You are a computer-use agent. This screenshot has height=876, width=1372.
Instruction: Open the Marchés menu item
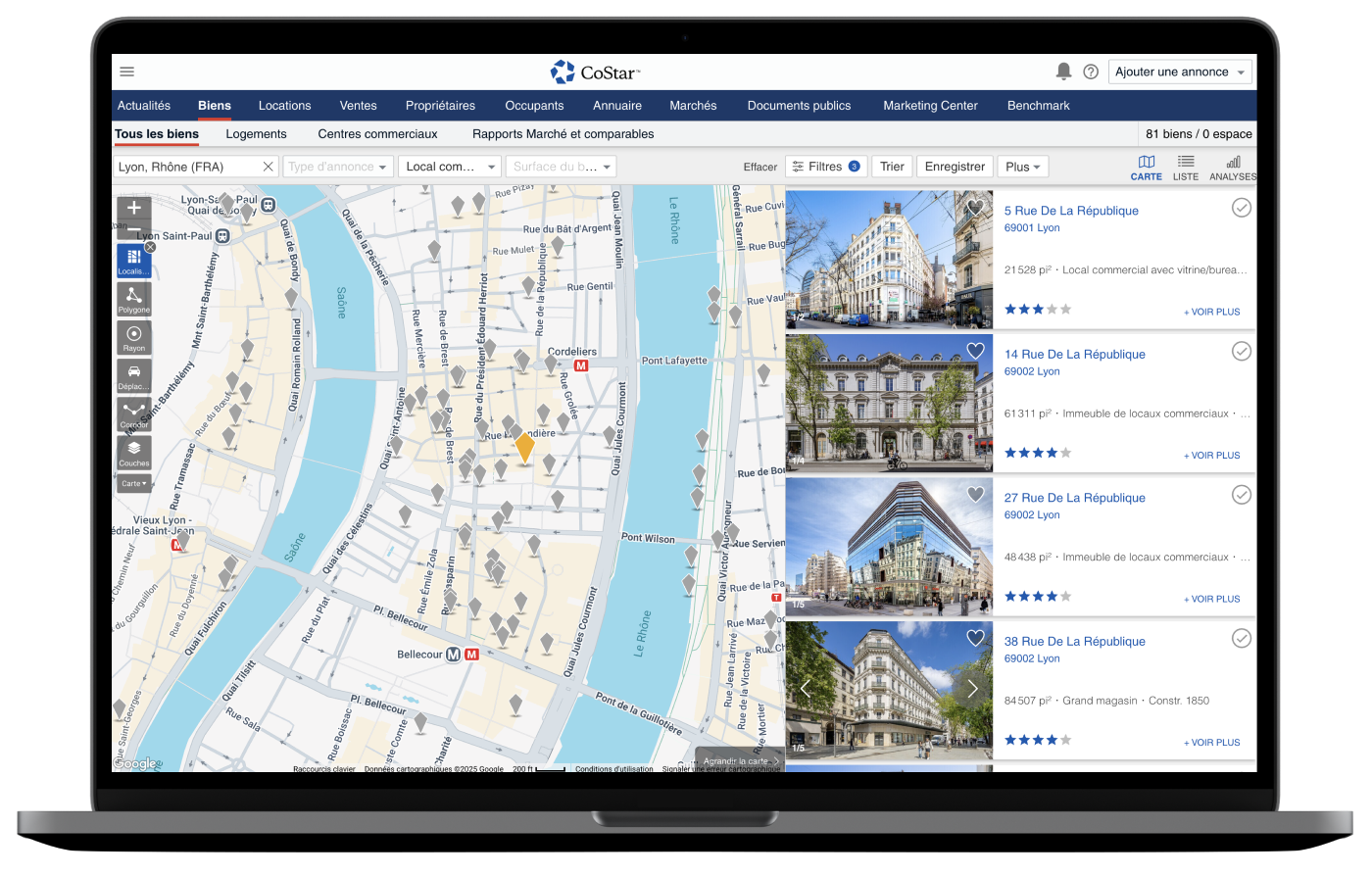693,106
